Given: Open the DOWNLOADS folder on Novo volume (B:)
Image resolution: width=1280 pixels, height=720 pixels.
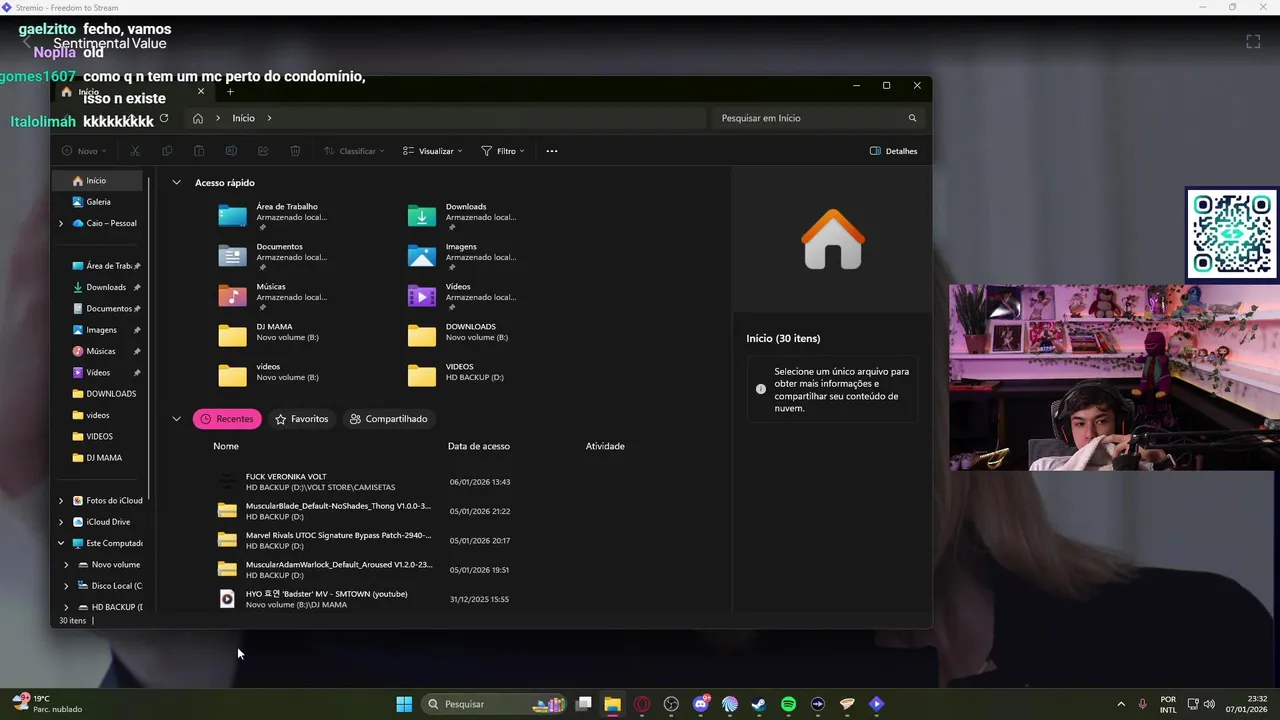Looking at the screenshot, I should coord(460,336).
